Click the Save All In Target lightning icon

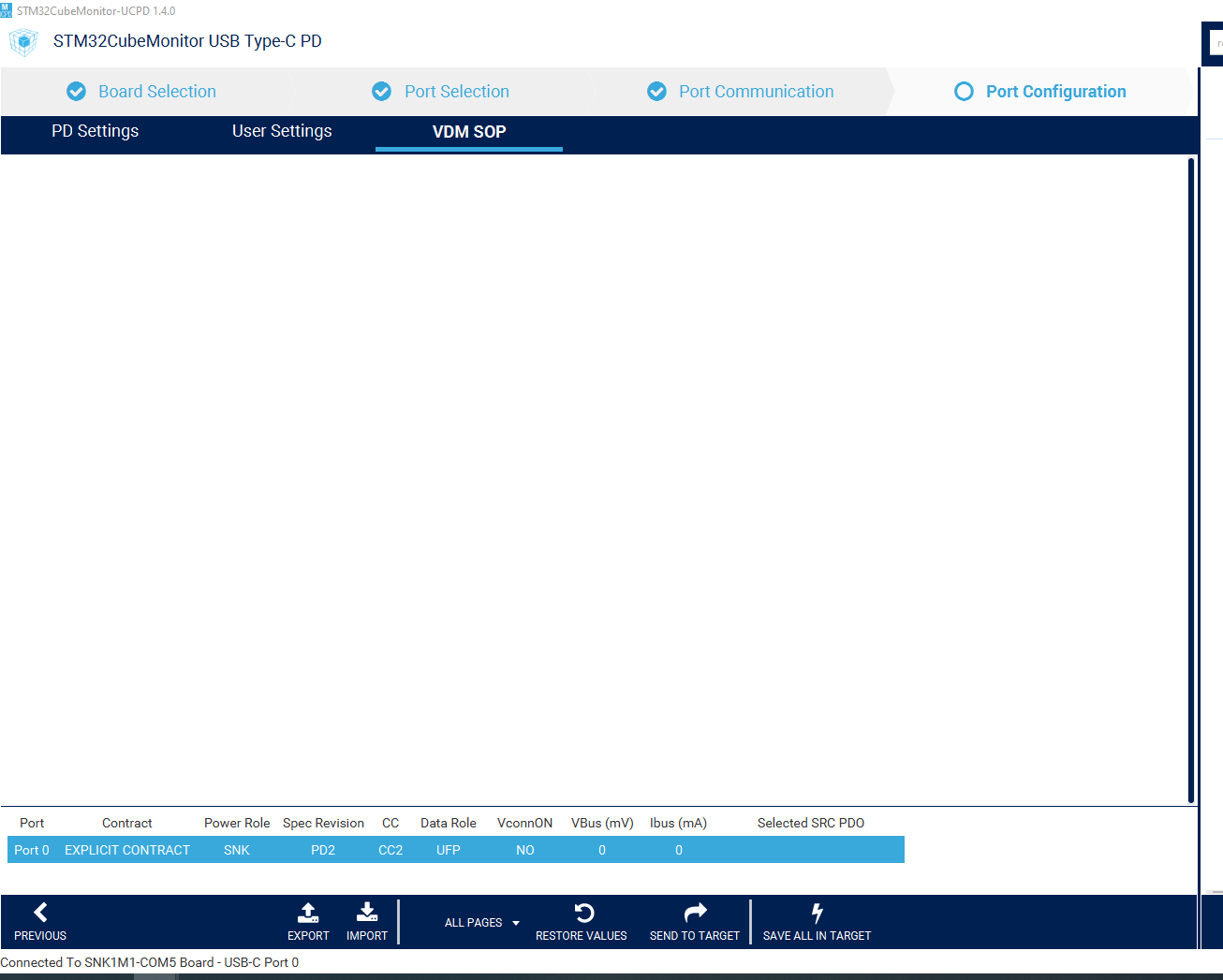[816, 913]
